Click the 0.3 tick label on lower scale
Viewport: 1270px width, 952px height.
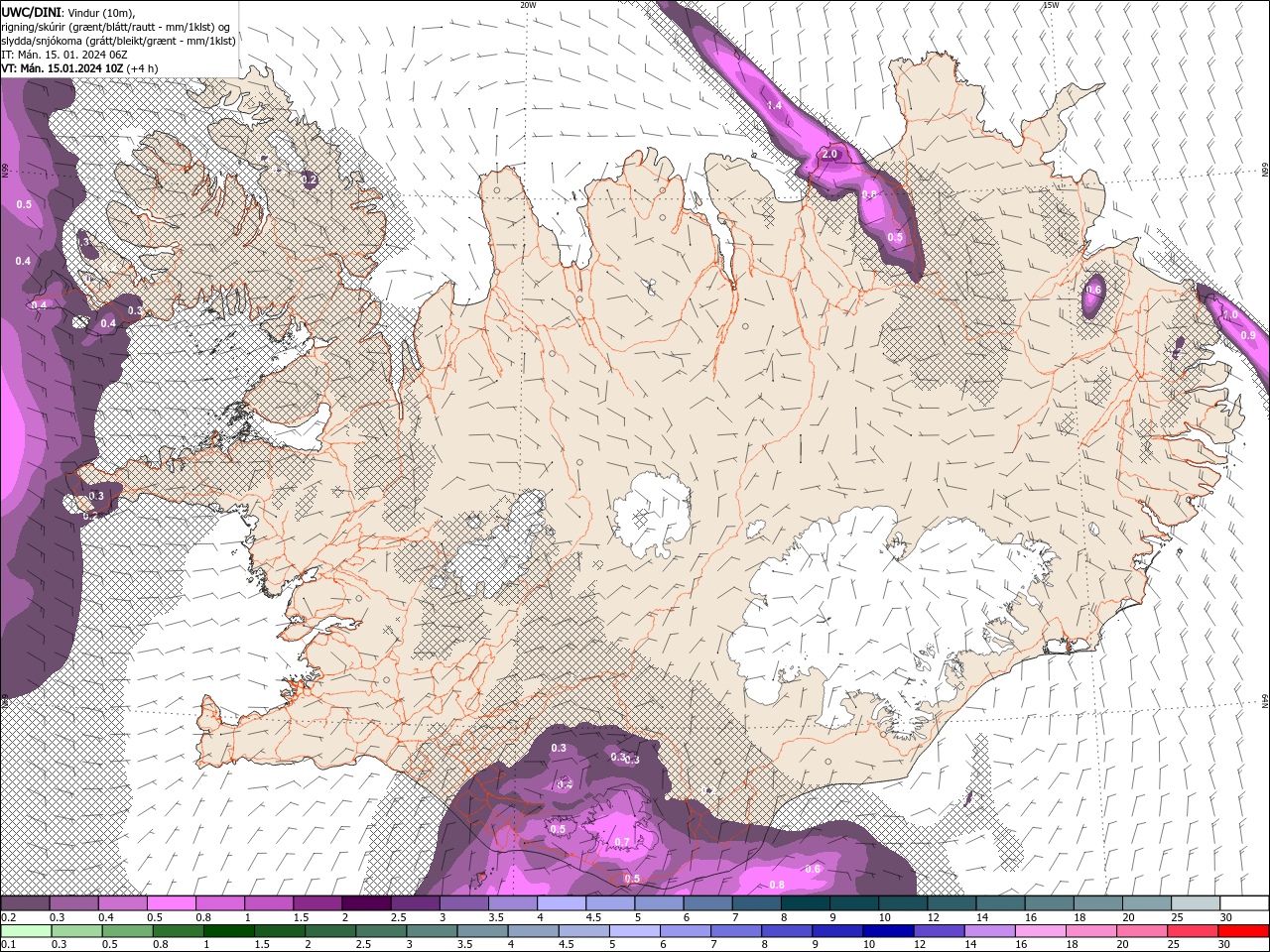click(58, 945)
